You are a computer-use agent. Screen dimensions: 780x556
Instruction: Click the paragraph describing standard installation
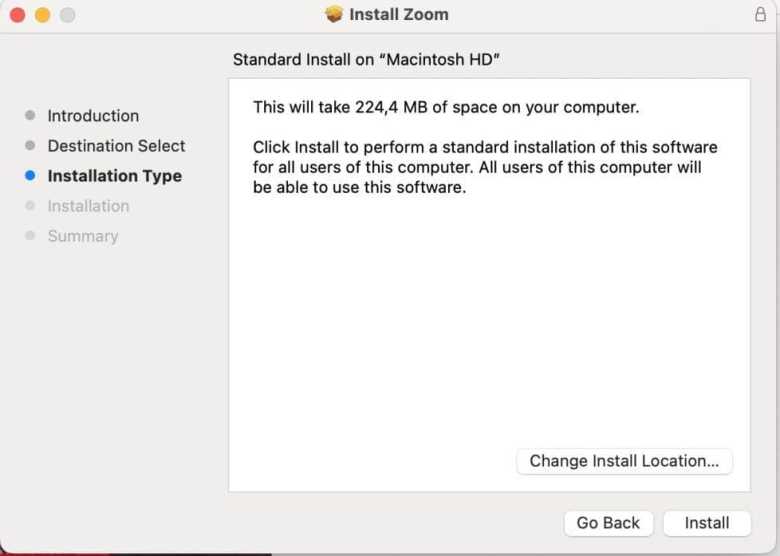click(x=485, y=167)
